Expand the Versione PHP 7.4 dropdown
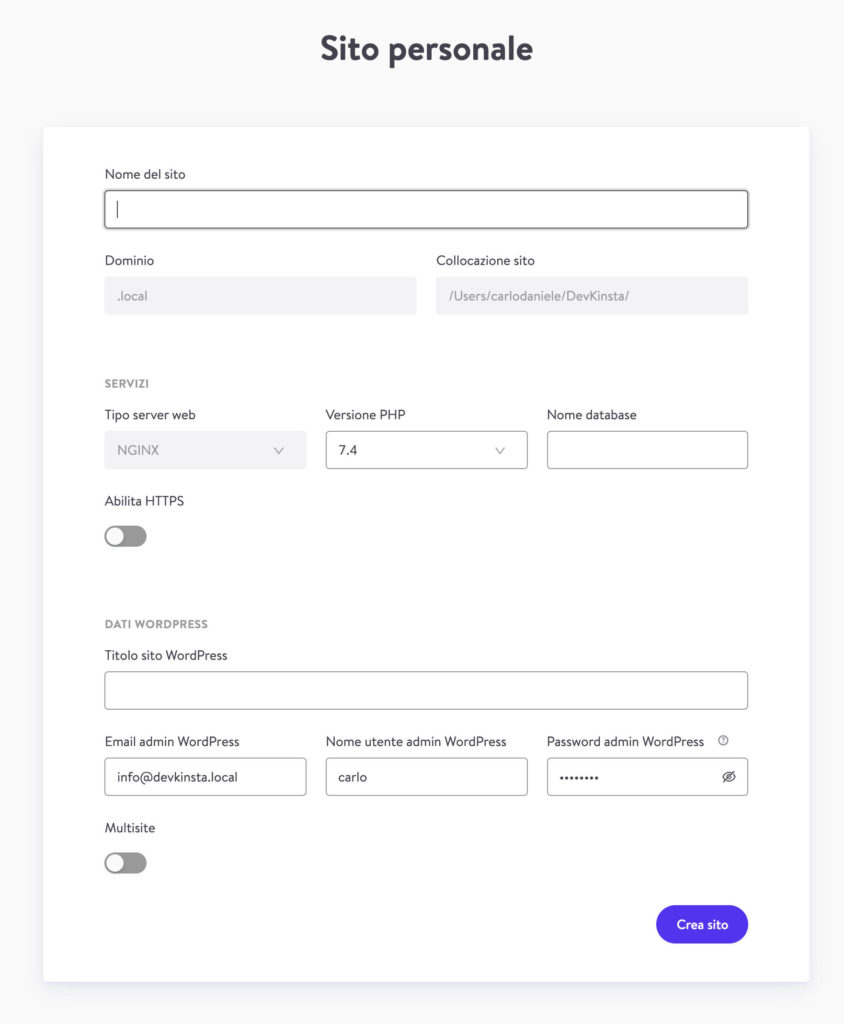This screenshot has width=844, height=1024. point(427,450)
